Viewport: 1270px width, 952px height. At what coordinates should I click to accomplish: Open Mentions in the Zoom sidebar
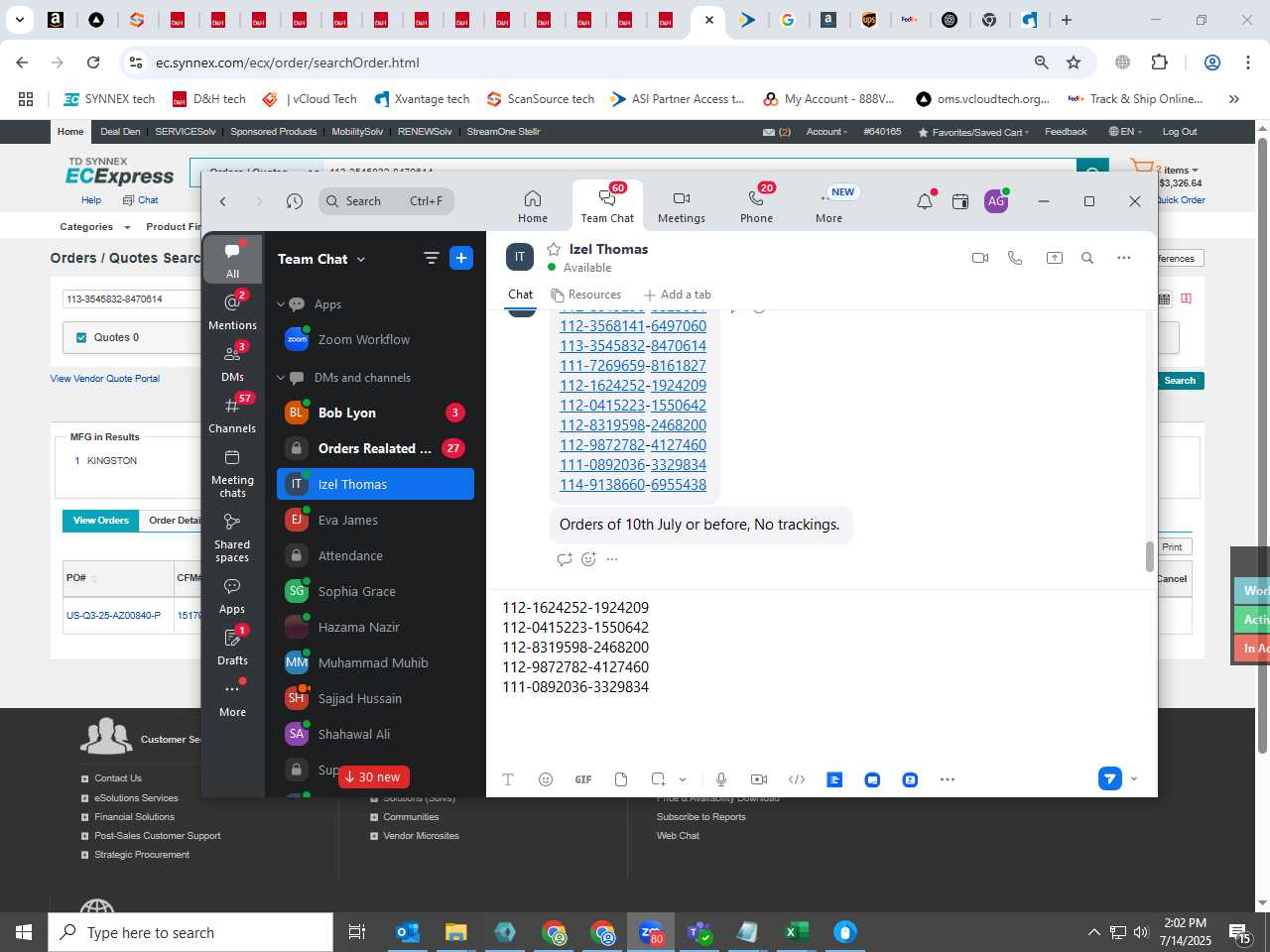point(232,311)
